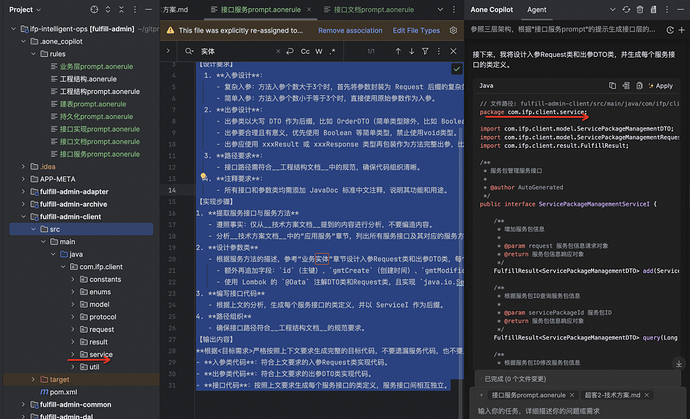The width and height of the screenshot is (690, 419).
Task: Close the 接口服务prompt.aonerule editor tab
Action: point(309,9)
